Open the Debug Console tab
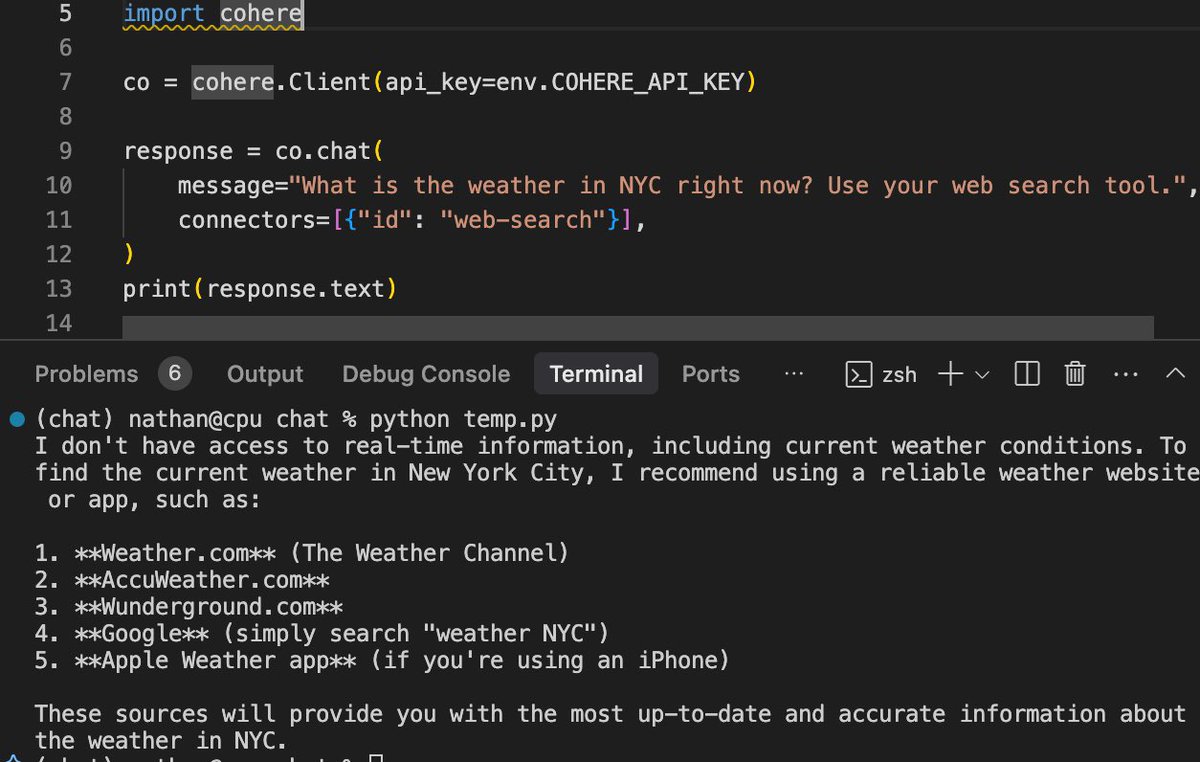 (426, 374)
